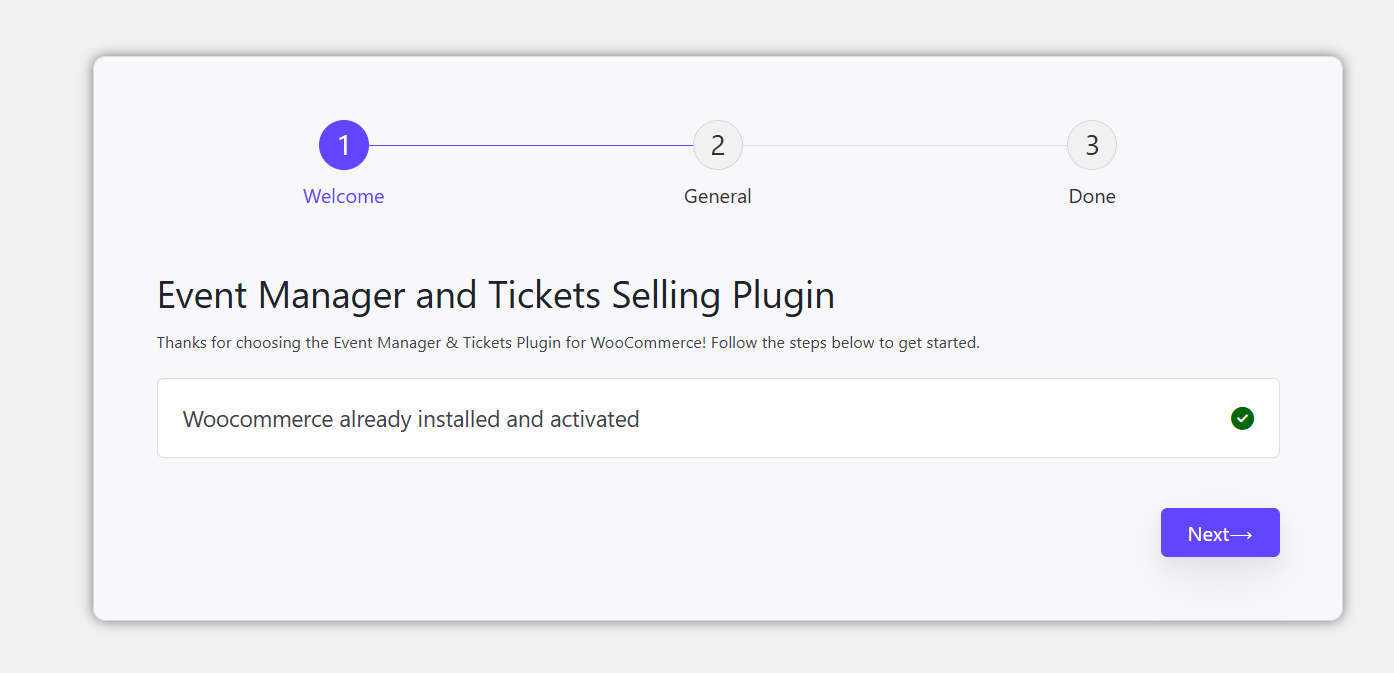The height and width of the screenshot is (673, 1394).
Task: Switch to the General step label
Action: [x=718, y=196]
